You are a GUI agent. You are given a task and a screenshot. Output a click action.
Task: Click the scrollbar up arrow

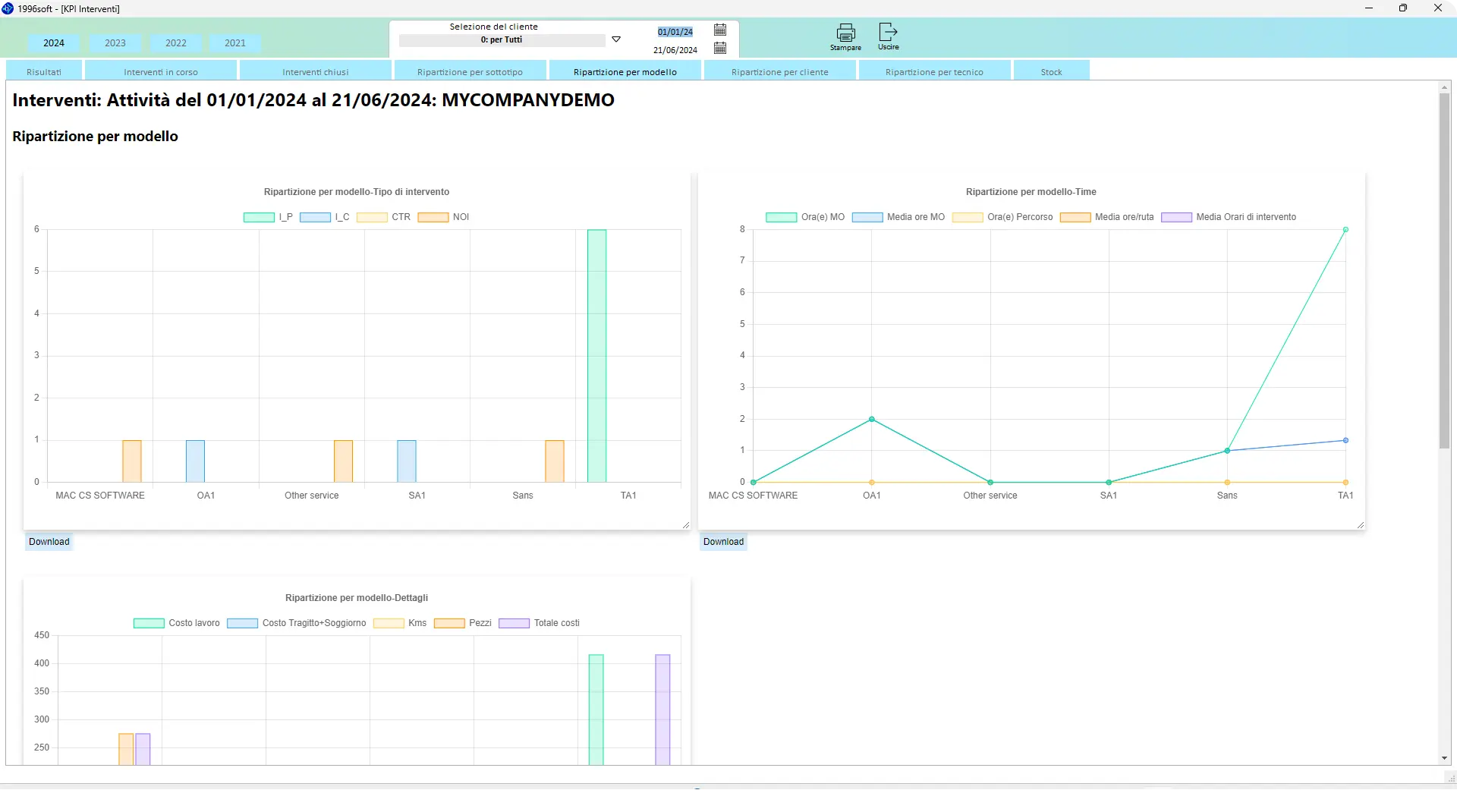click(x=1444, y=87)
